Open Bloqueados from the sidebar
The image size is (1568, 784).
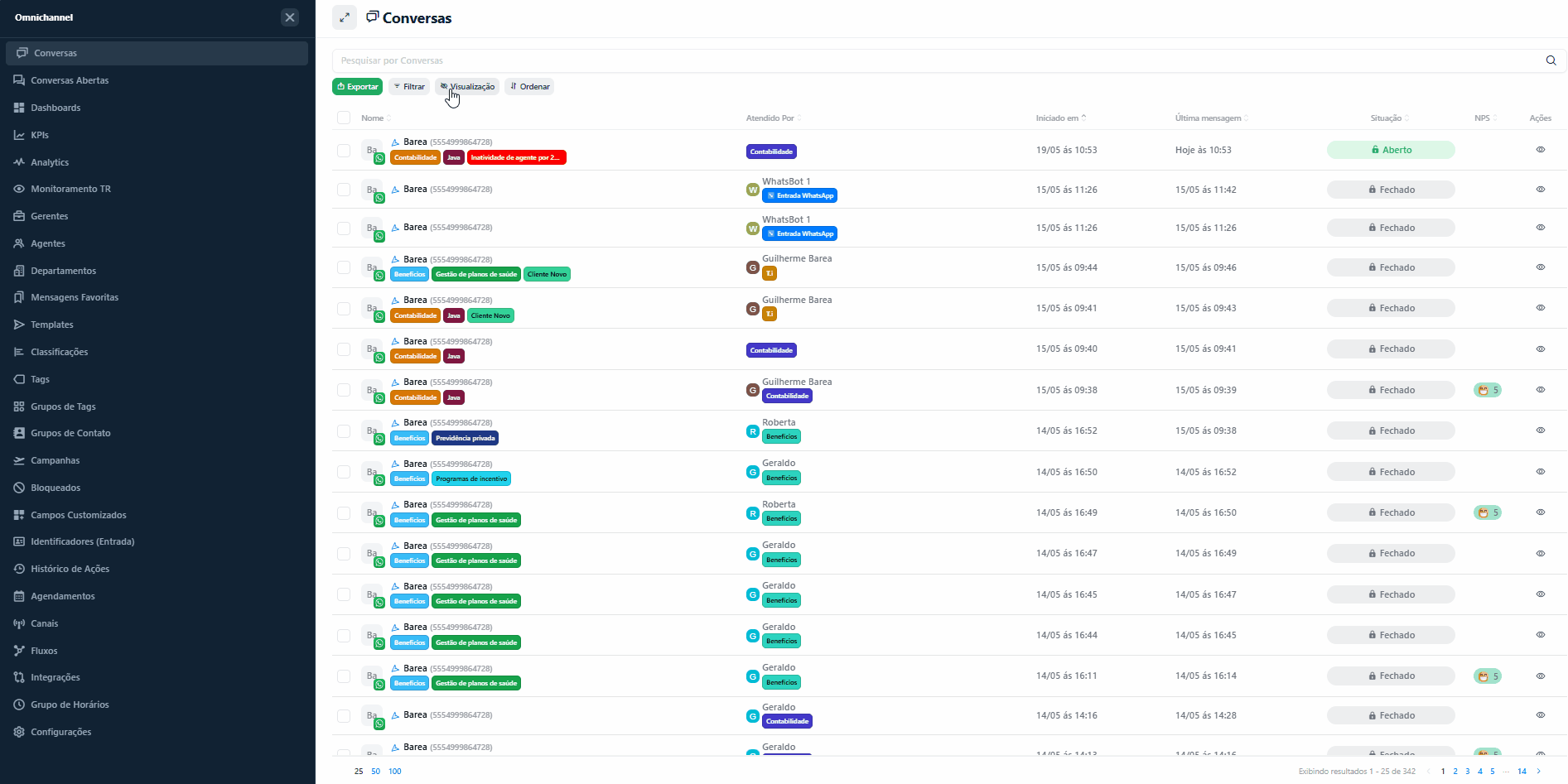55,488
